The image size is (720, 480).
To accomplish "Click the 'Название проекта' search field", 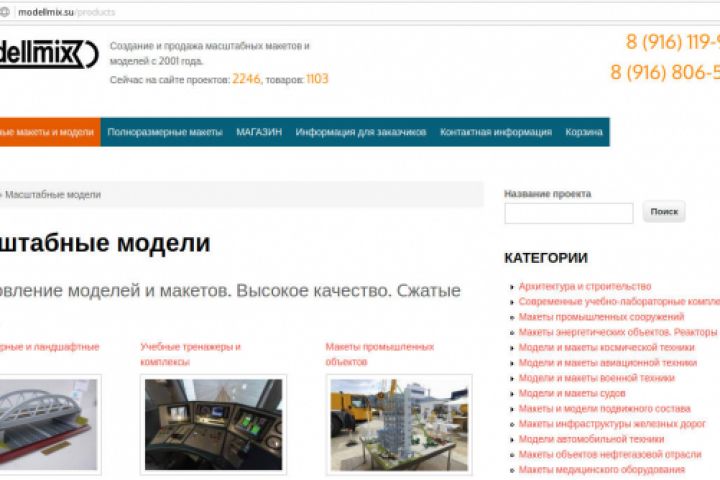I will pos(568,213).
